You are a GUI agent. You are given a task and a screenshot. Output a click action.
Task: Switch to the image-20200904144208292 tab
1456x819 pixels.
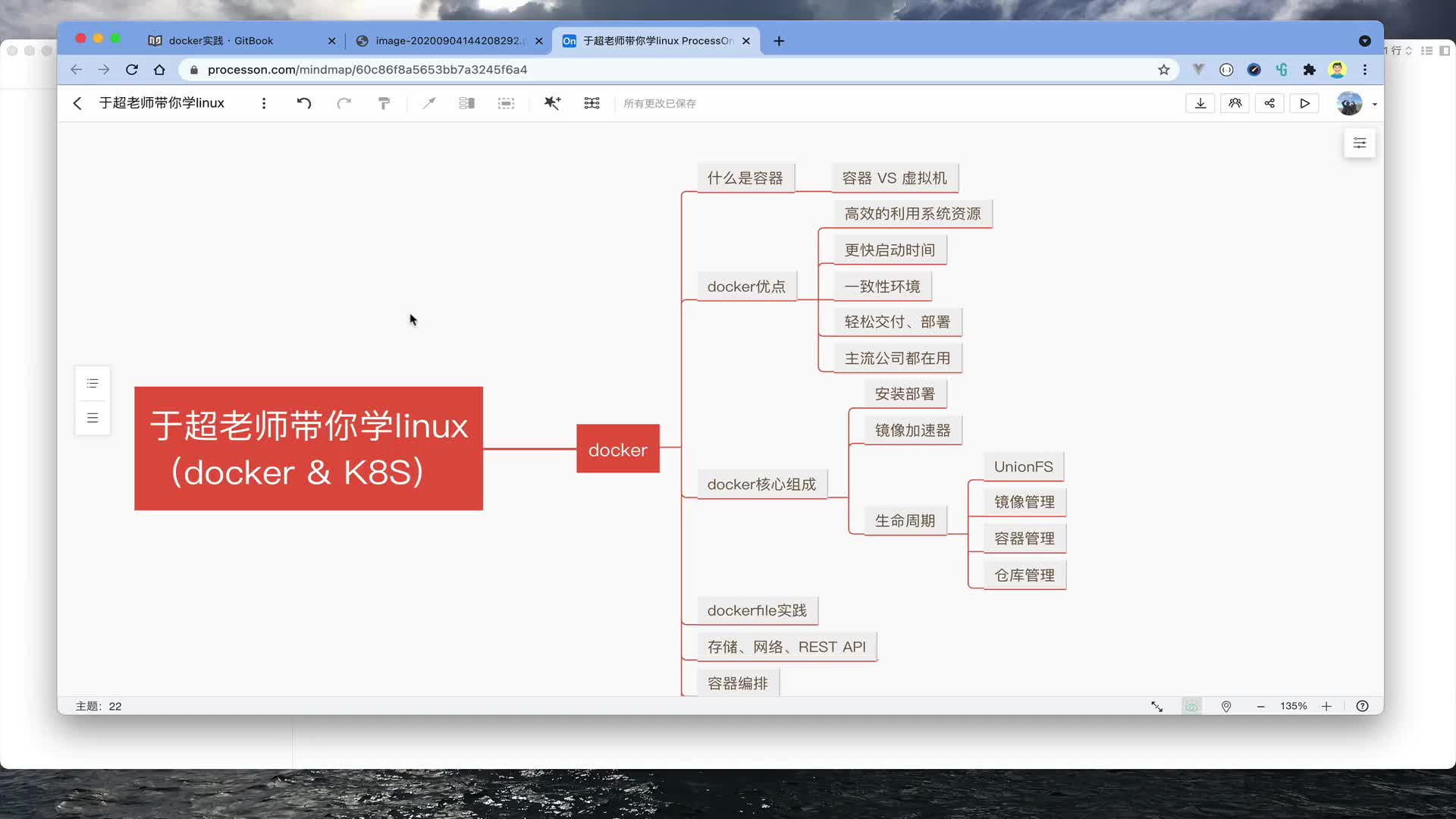(x=447, y=41)
